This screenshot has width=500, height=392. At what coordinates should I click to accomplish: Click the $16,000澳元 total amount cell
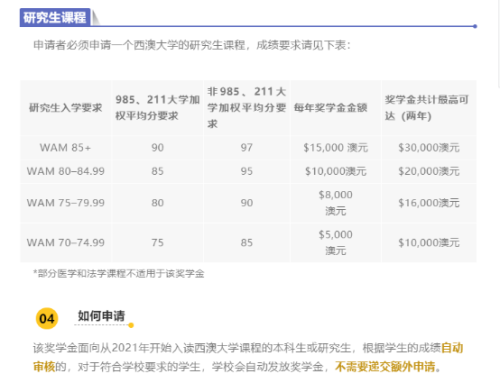429,203
